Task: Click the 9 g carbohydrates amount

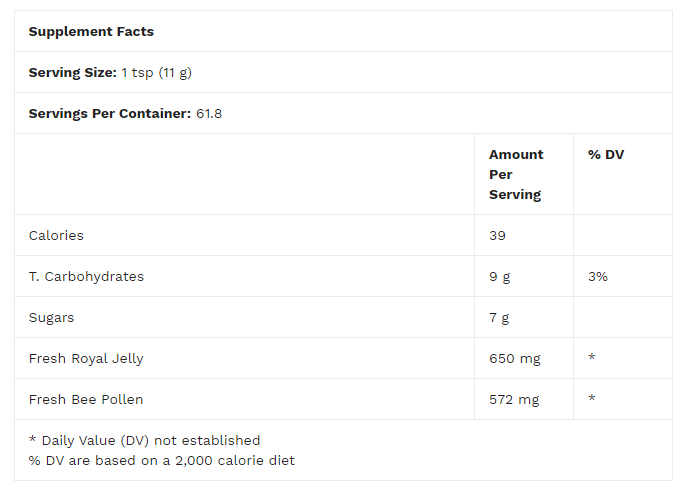Action: 499,277
